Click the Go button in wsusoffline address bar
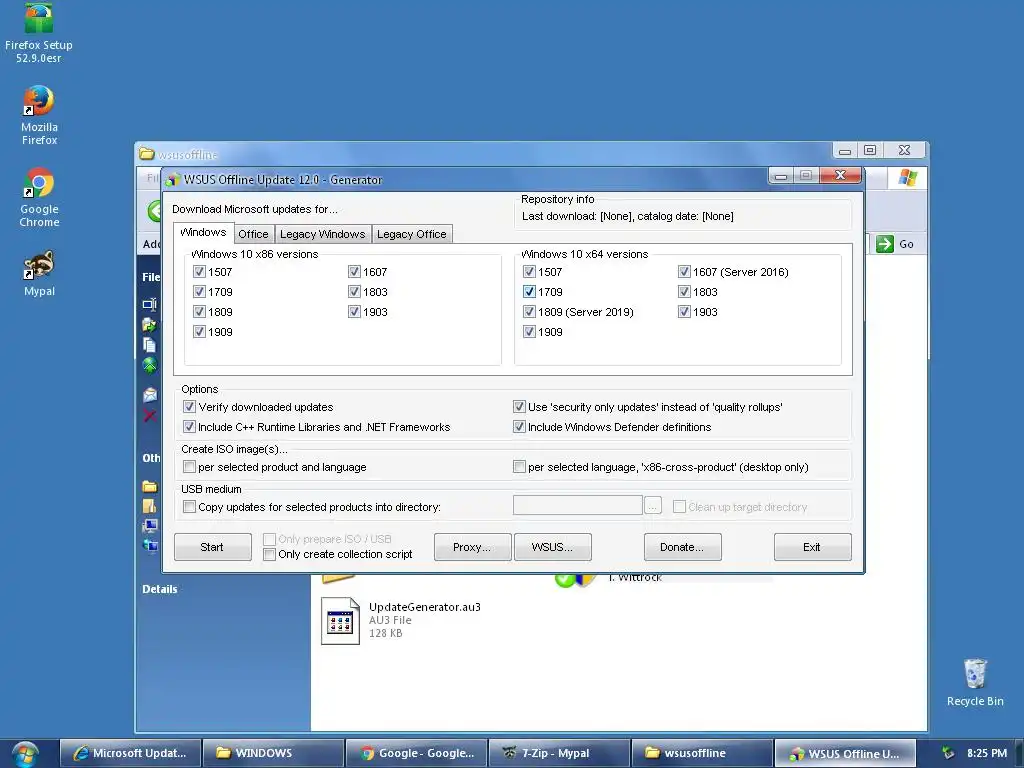Screen dimensions: 1024x768 [895, 244]
